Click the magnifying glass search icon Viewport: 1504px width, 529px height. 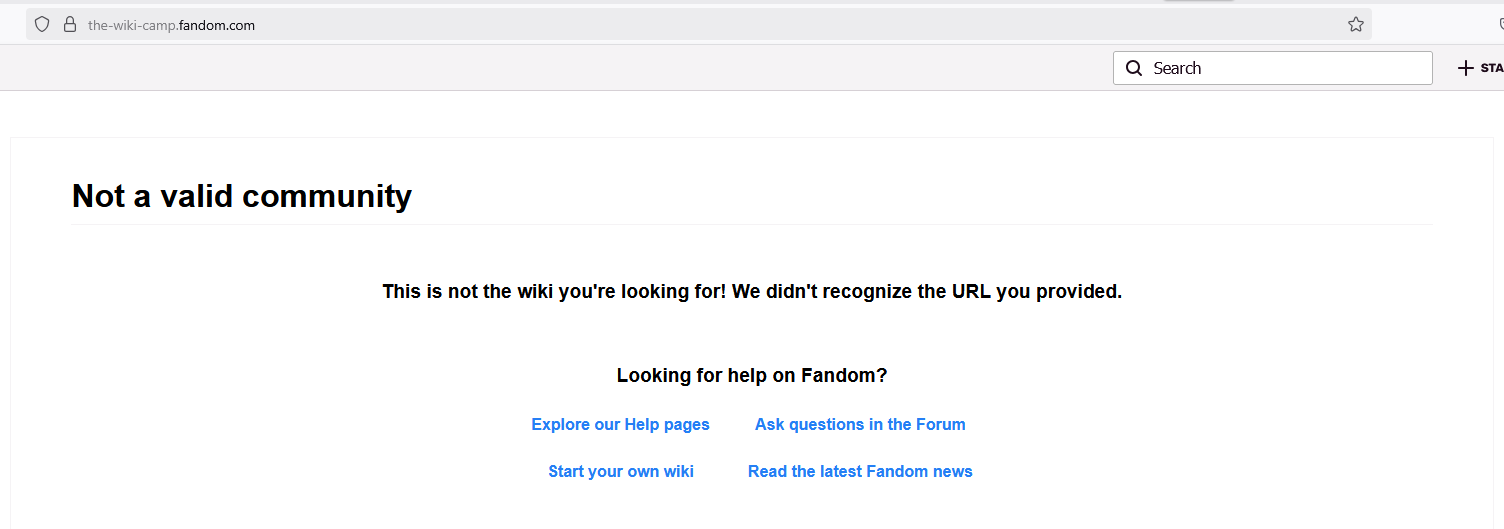coord(1134,68)
